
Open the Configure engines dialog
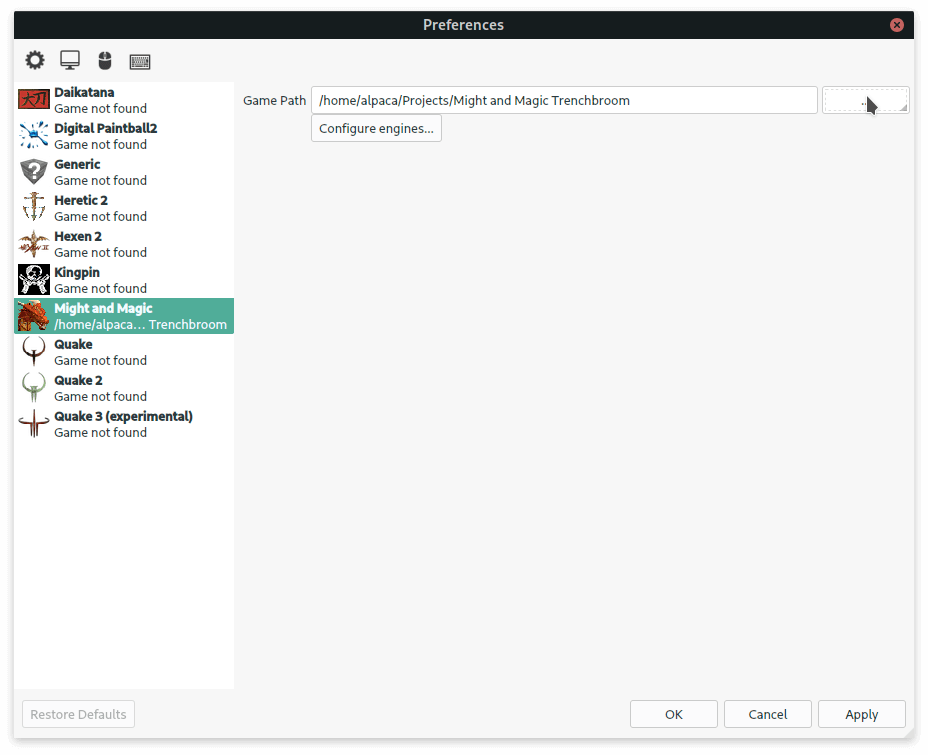[x=376, y=128]
